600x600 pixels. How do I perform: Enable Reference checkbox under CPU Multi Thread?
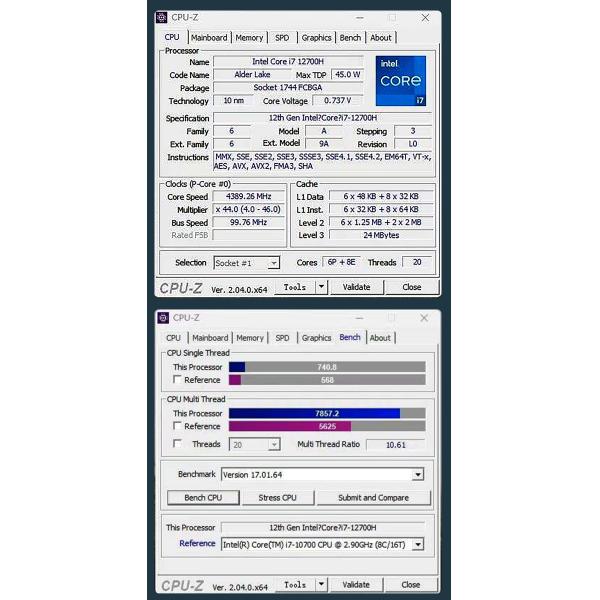click(x=178, y=426)
